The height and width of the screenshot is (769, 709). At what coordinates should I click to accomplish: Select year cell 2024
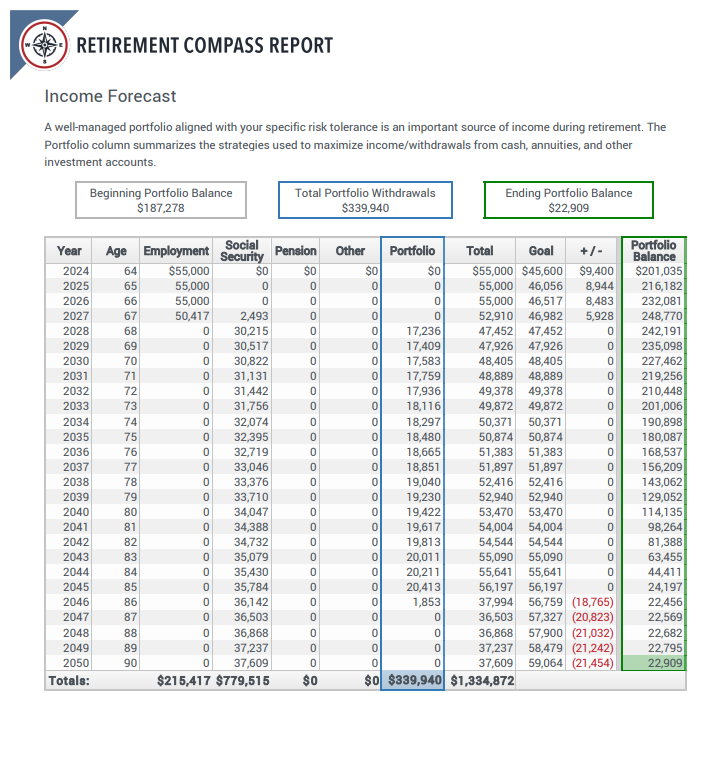(76, 271)
